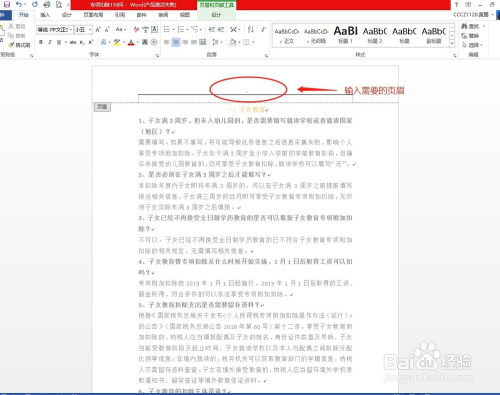Toggle Align Right

coord(185,42)
